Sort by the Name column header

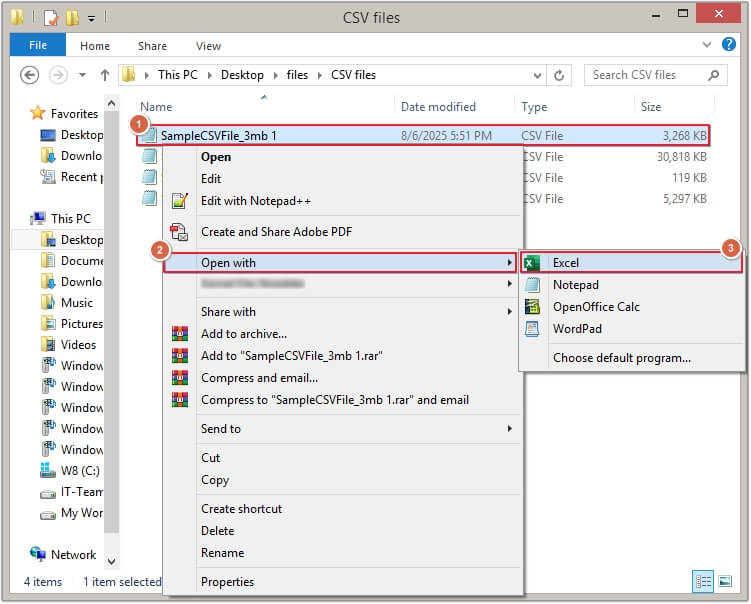tap(156, 107)
